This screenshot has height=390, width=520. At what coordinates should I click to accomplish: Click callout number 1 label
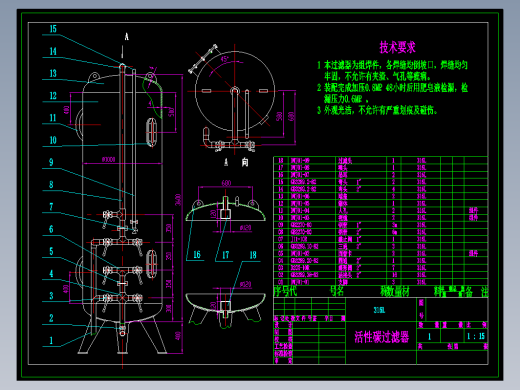pyautogui.click(x=51, y=340)
